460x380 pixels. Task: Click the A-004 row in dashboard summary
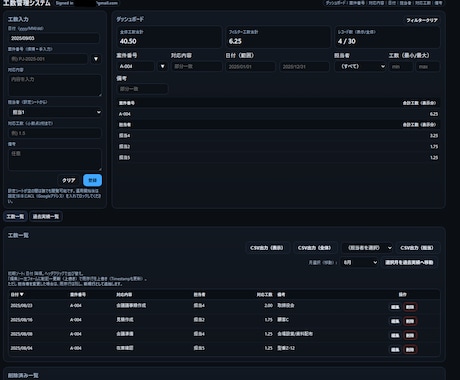pos(278,114)
